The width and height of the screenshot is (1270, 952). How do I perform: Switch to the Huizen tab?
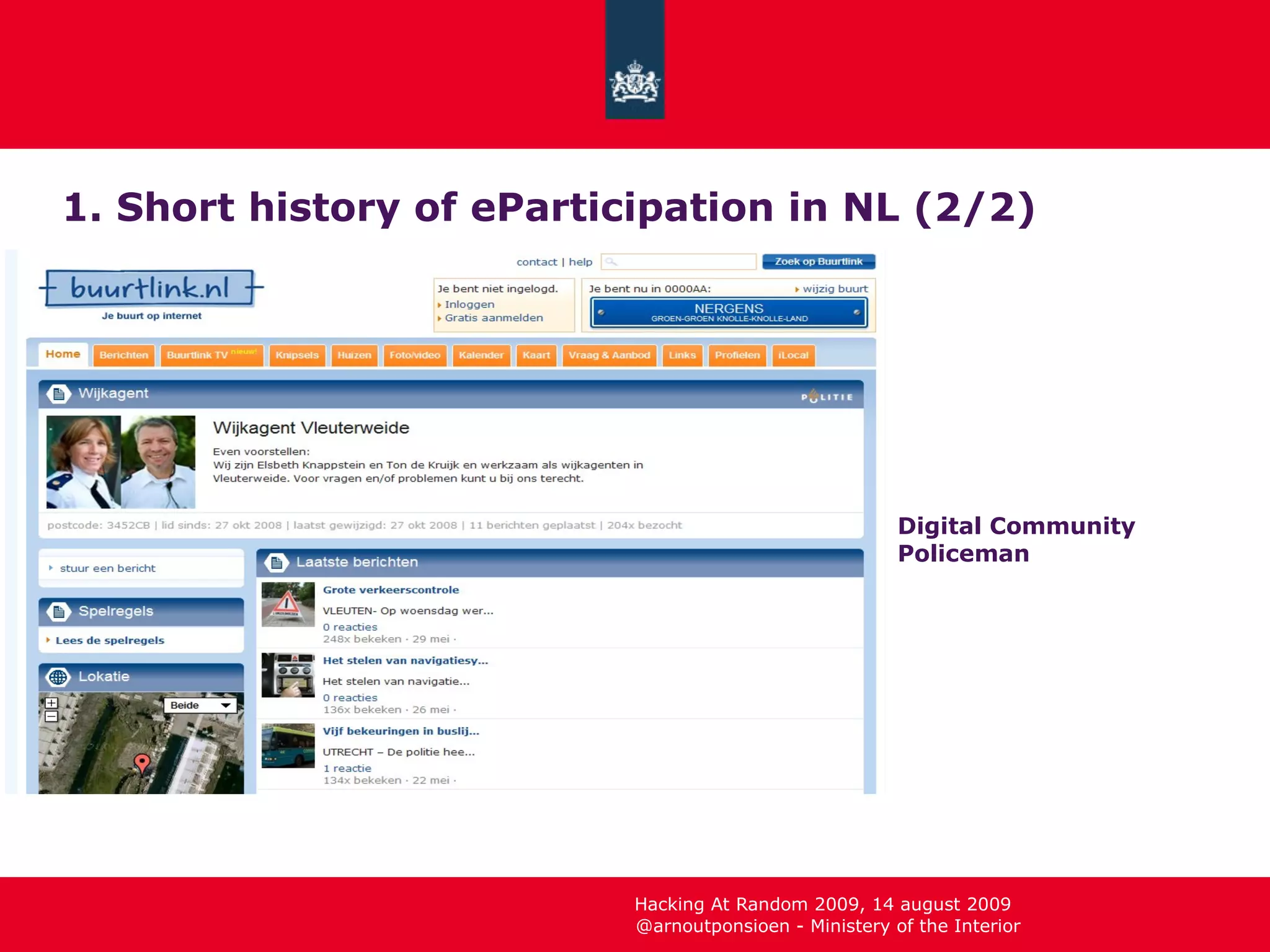coord(354,355)
